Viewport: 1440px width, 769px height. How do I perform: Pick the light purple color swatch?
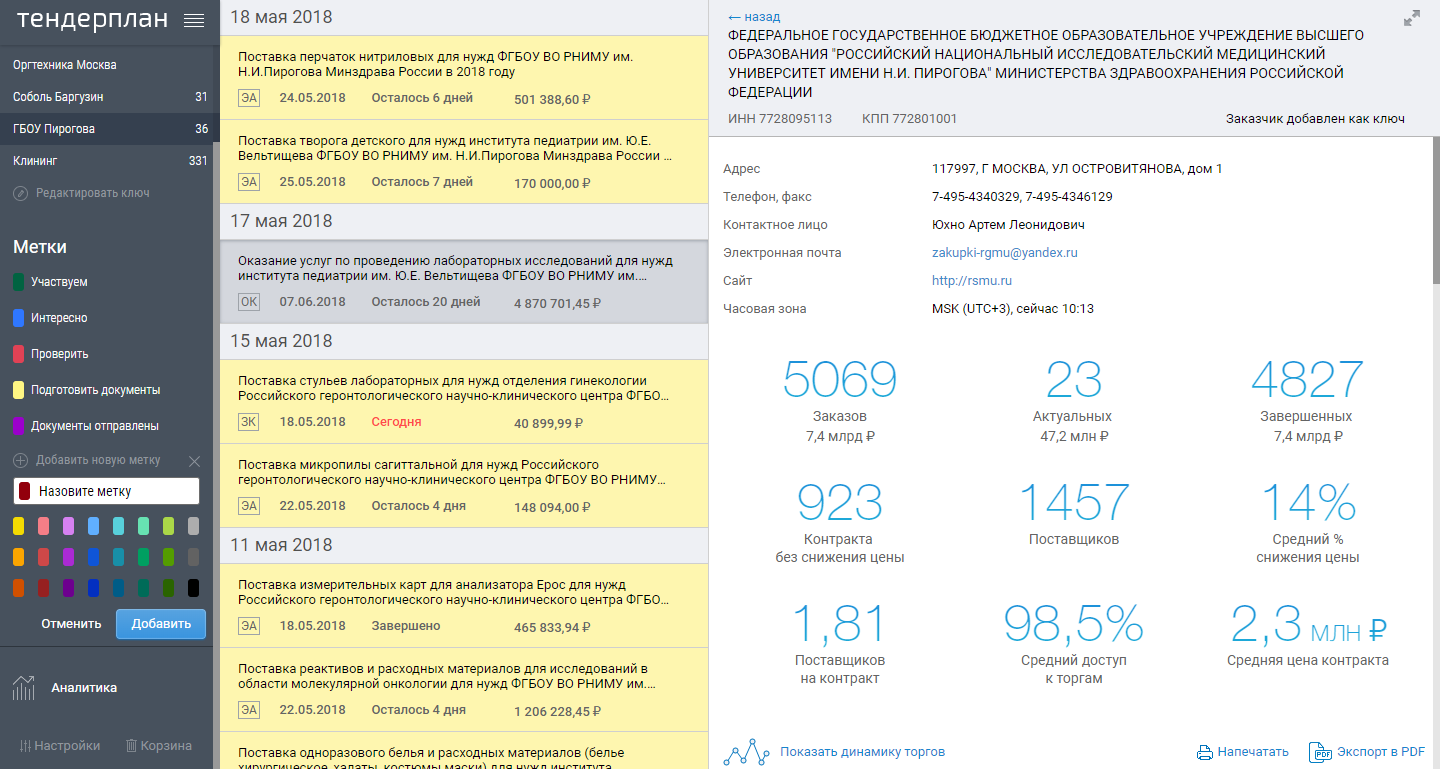pyautogui.click(x=69, y=526)
